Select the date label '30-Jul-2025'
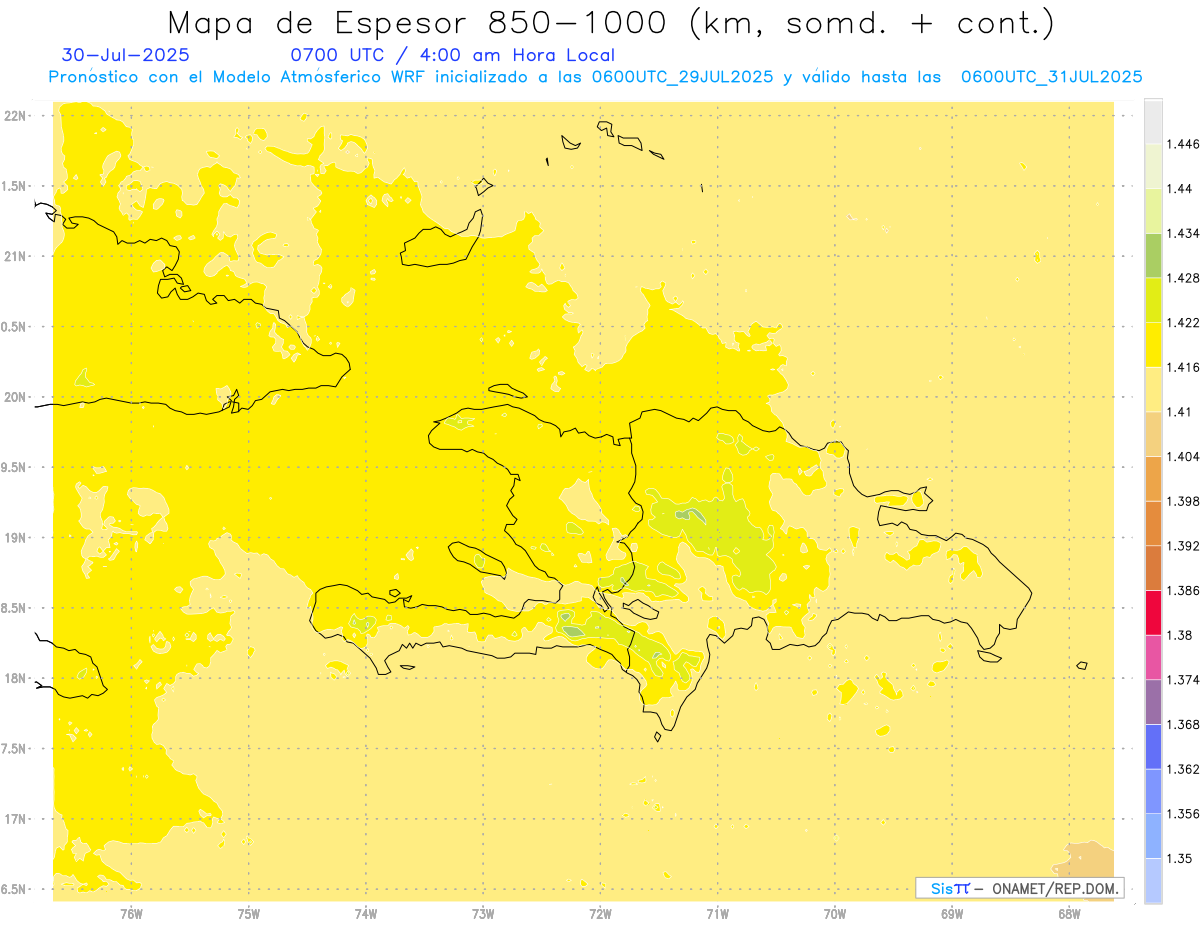 (x=125, y=56)
